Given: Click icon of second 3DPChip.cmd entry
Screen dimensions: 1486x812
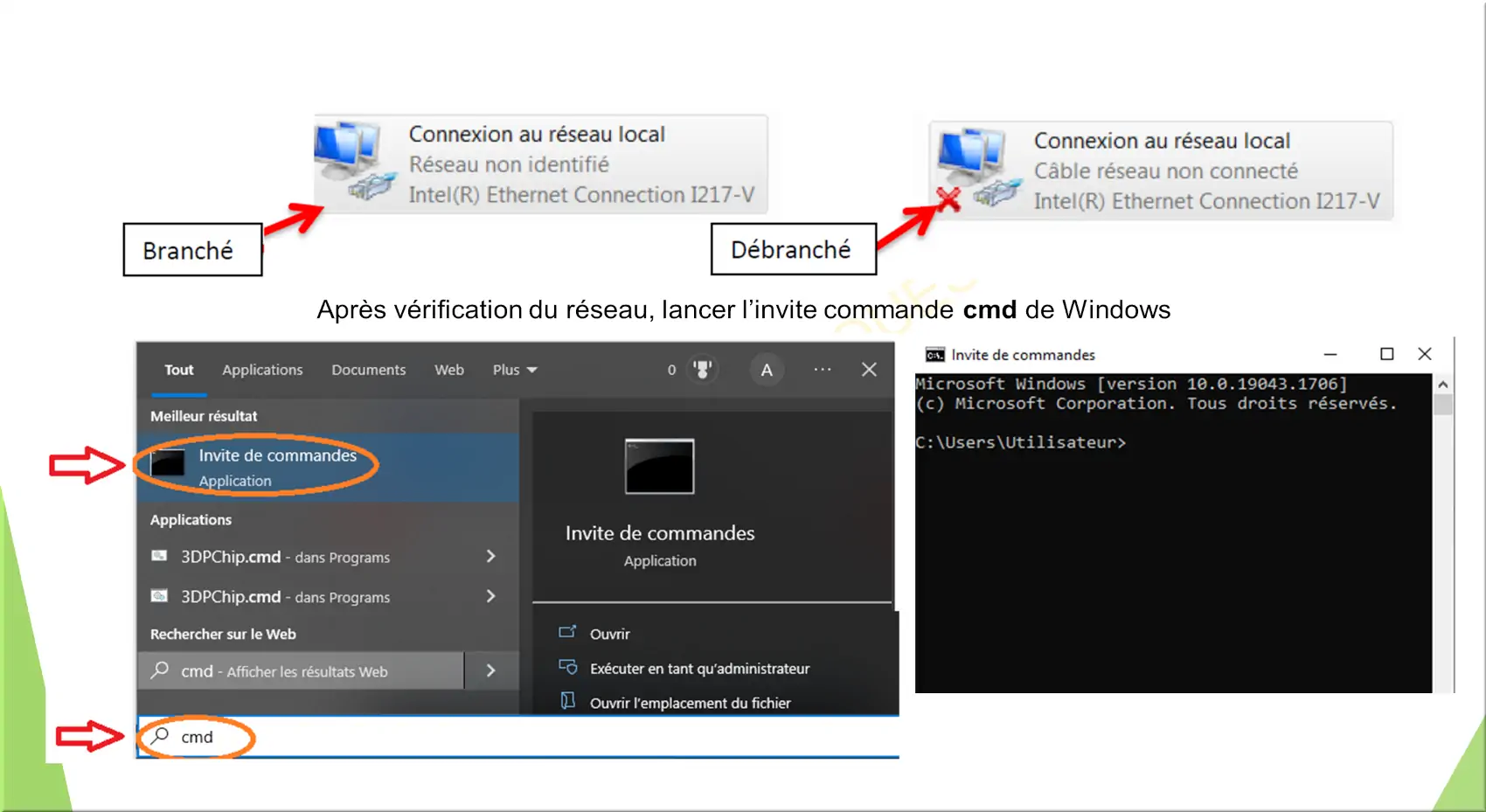Looking at the screenshot, I should click(159, 596).
